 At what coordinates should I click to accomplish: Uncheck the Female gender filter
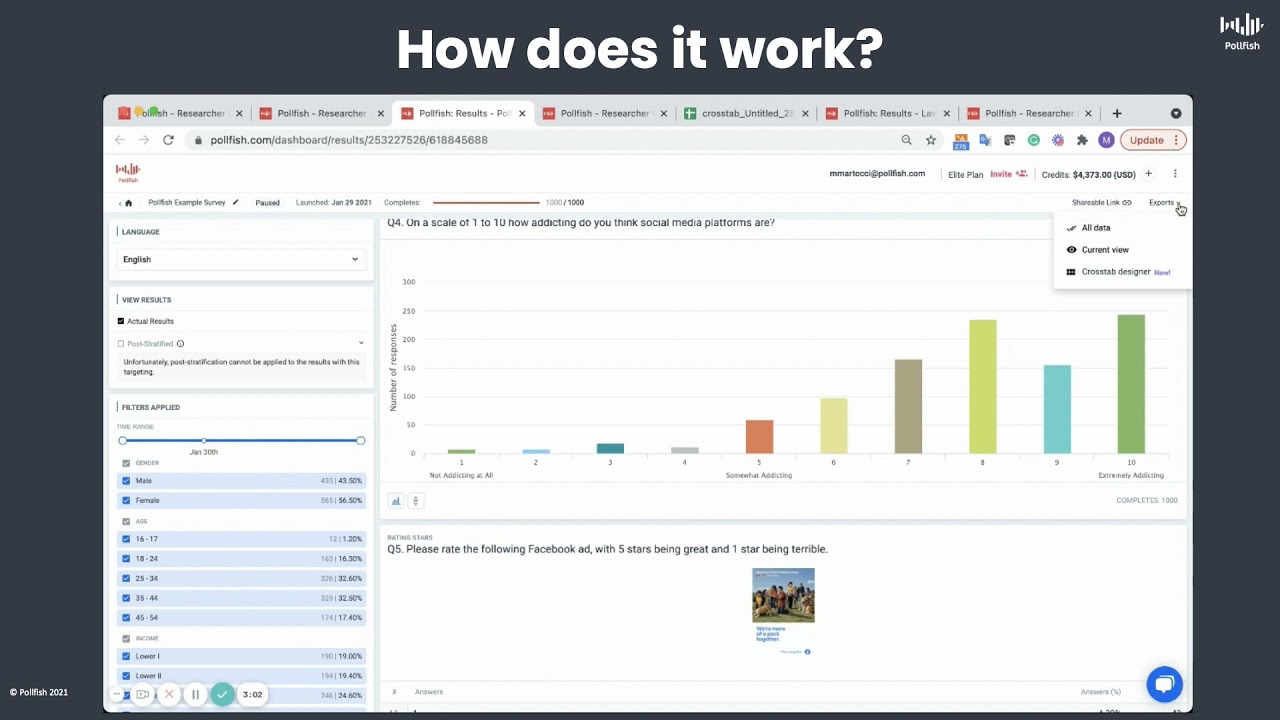click(x=126, y=500)
